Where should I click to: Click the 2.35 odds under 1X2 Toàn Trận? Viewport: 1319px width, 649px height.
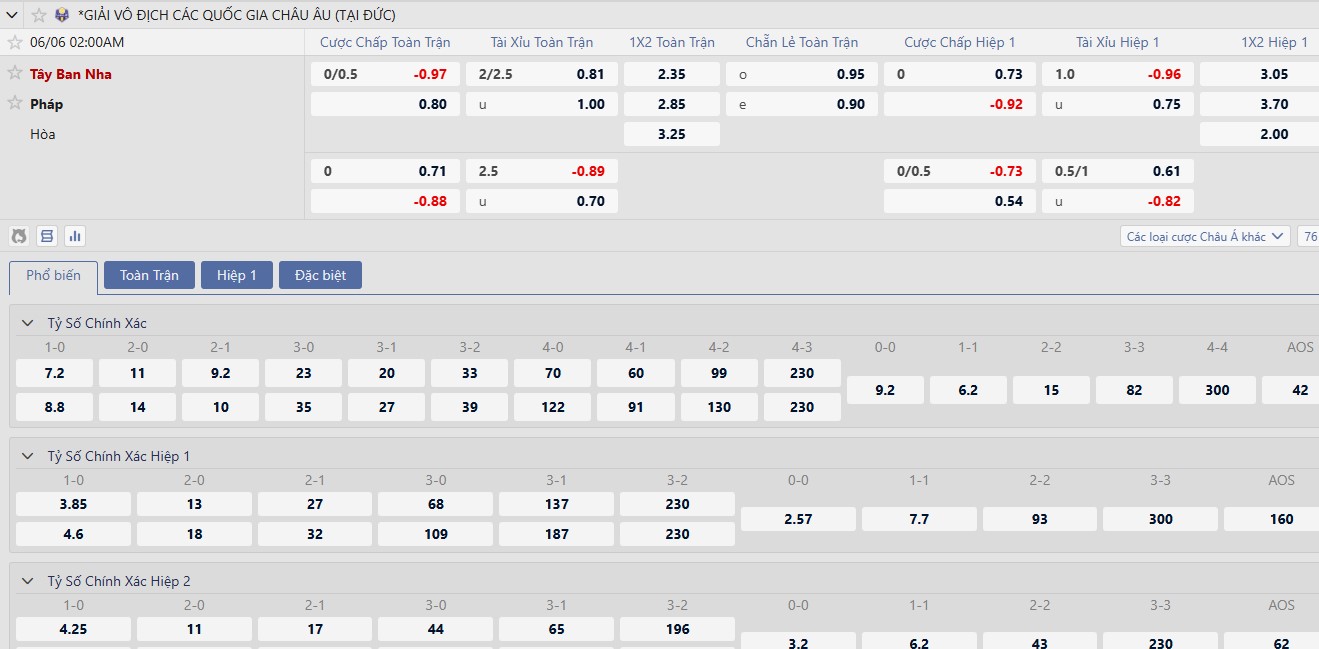click(x=671, y=74)
